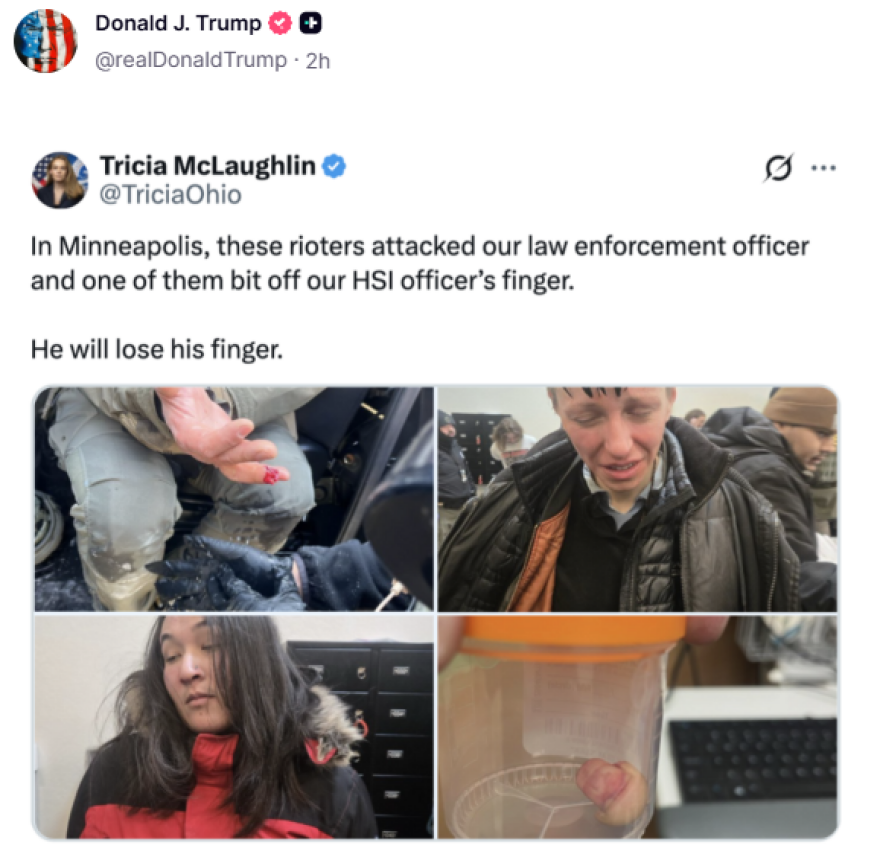Click the tweet text about Minneapolis rioters
This screenshot has width=880, height=863.
(420, 263)
